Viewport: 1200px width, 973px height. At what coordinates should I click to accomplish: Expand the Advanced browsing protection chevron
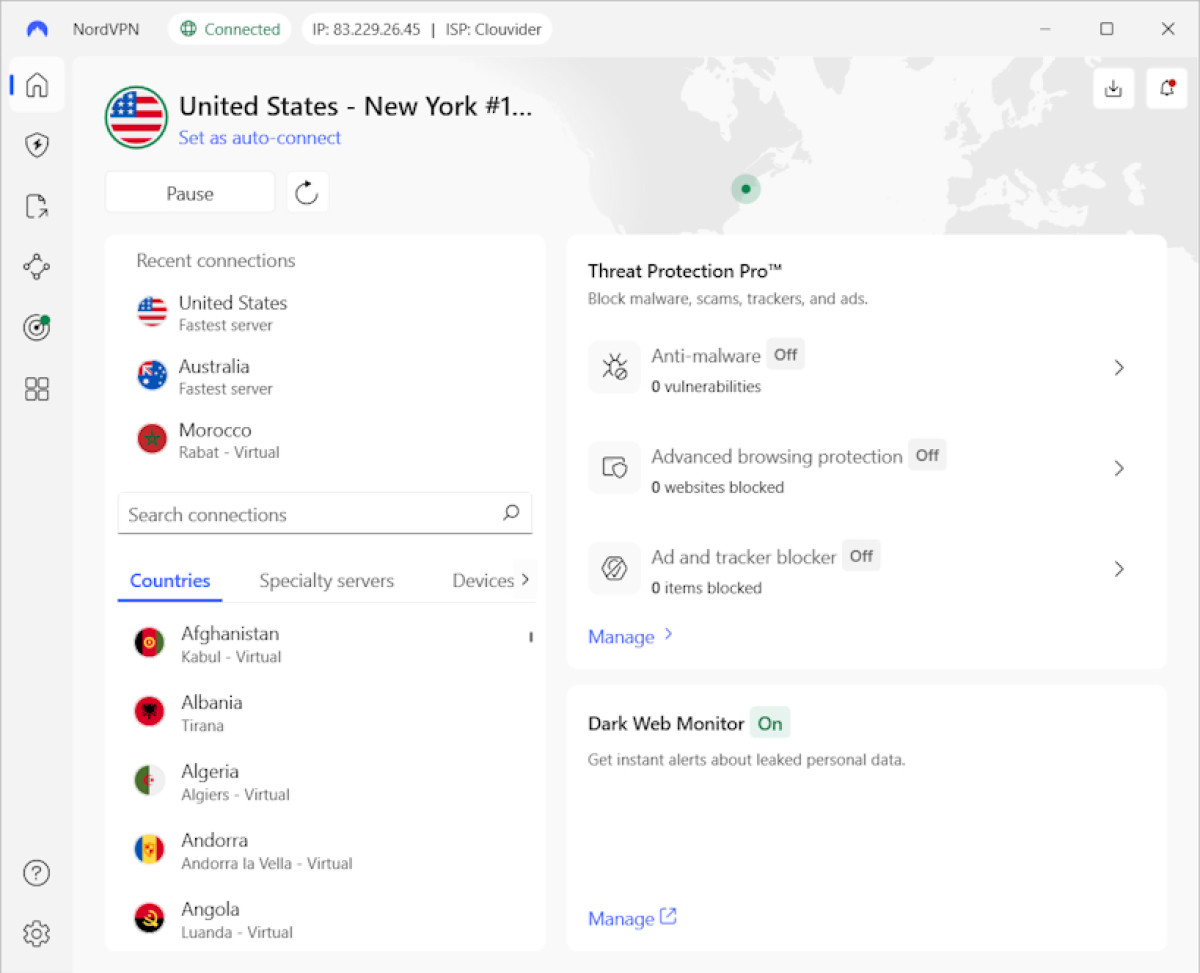point(1119,469)
